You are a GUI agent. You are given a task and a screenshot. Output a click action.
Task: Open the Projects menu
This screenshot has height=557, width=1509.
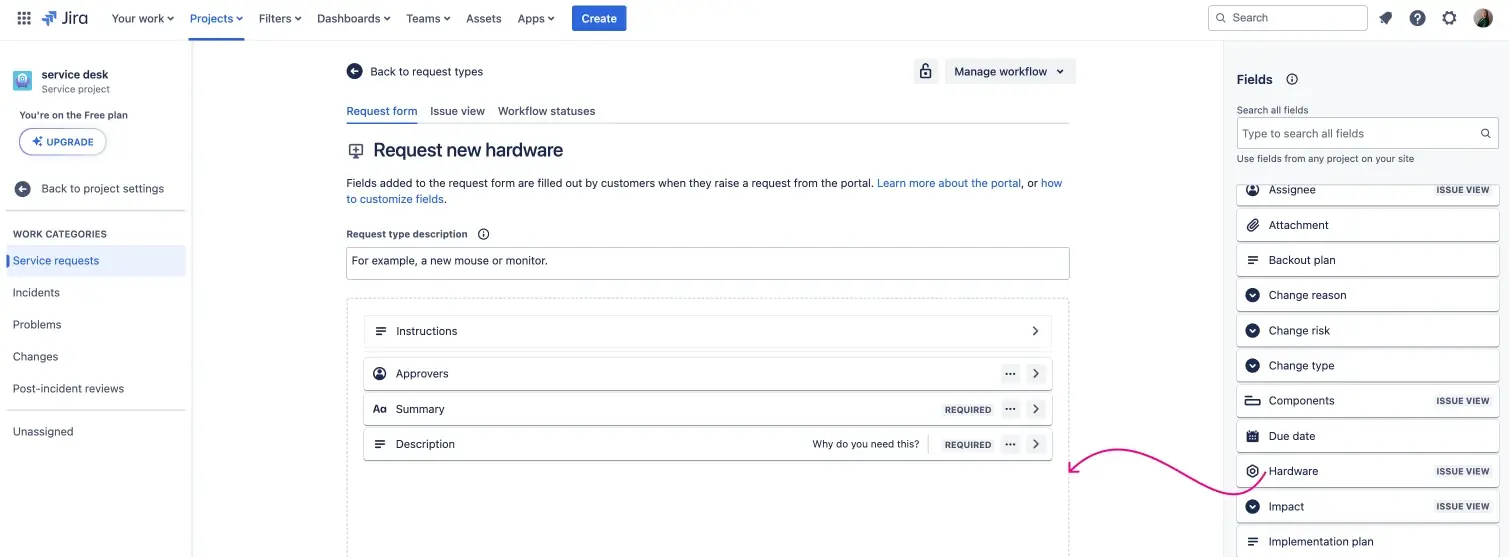coord(216,18)
